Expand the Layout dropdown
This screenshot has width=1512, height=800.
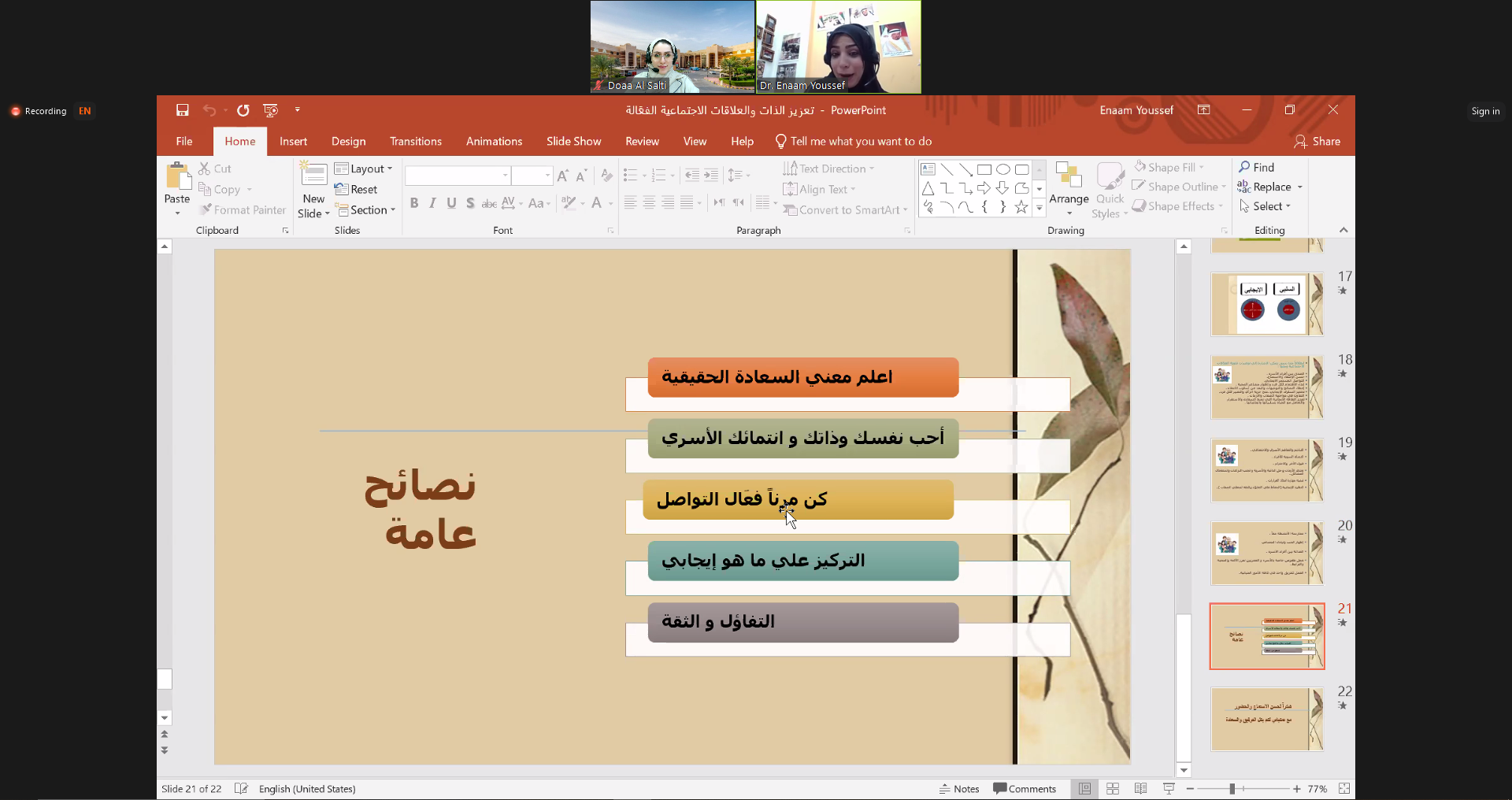click(363, 169)
